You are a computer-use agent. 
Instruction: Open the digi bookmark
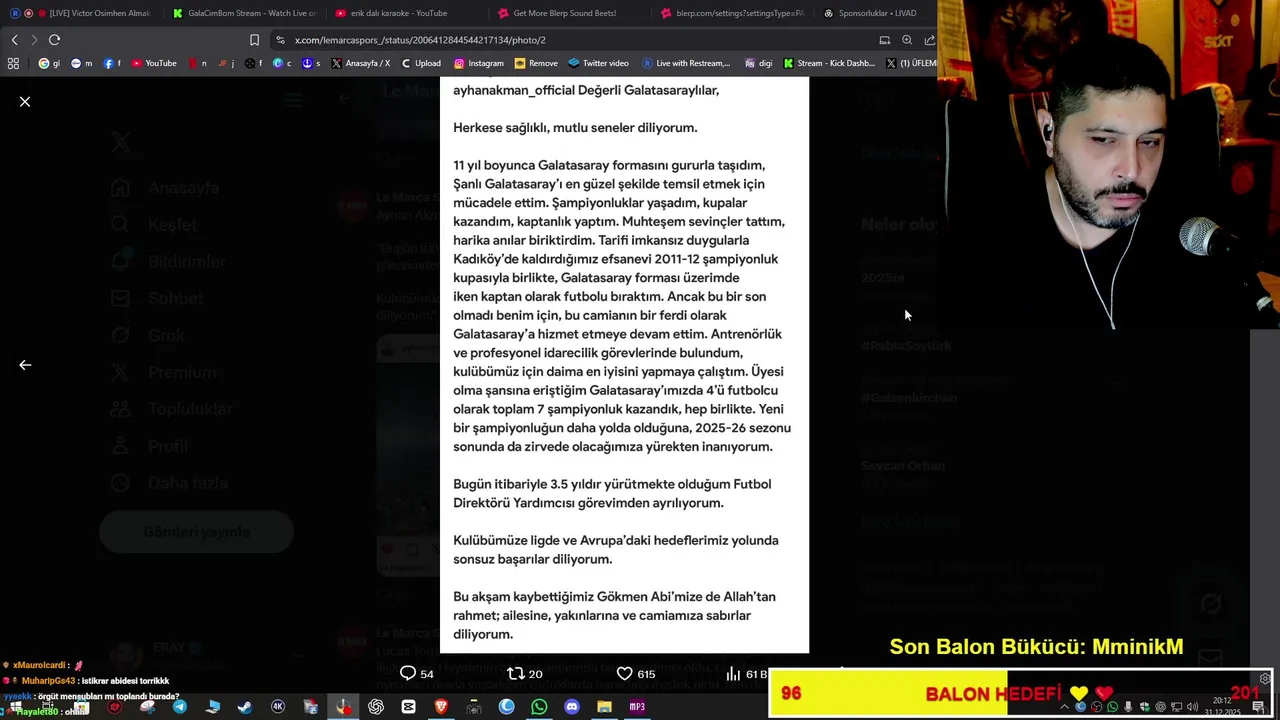click(x=758, y=63)
